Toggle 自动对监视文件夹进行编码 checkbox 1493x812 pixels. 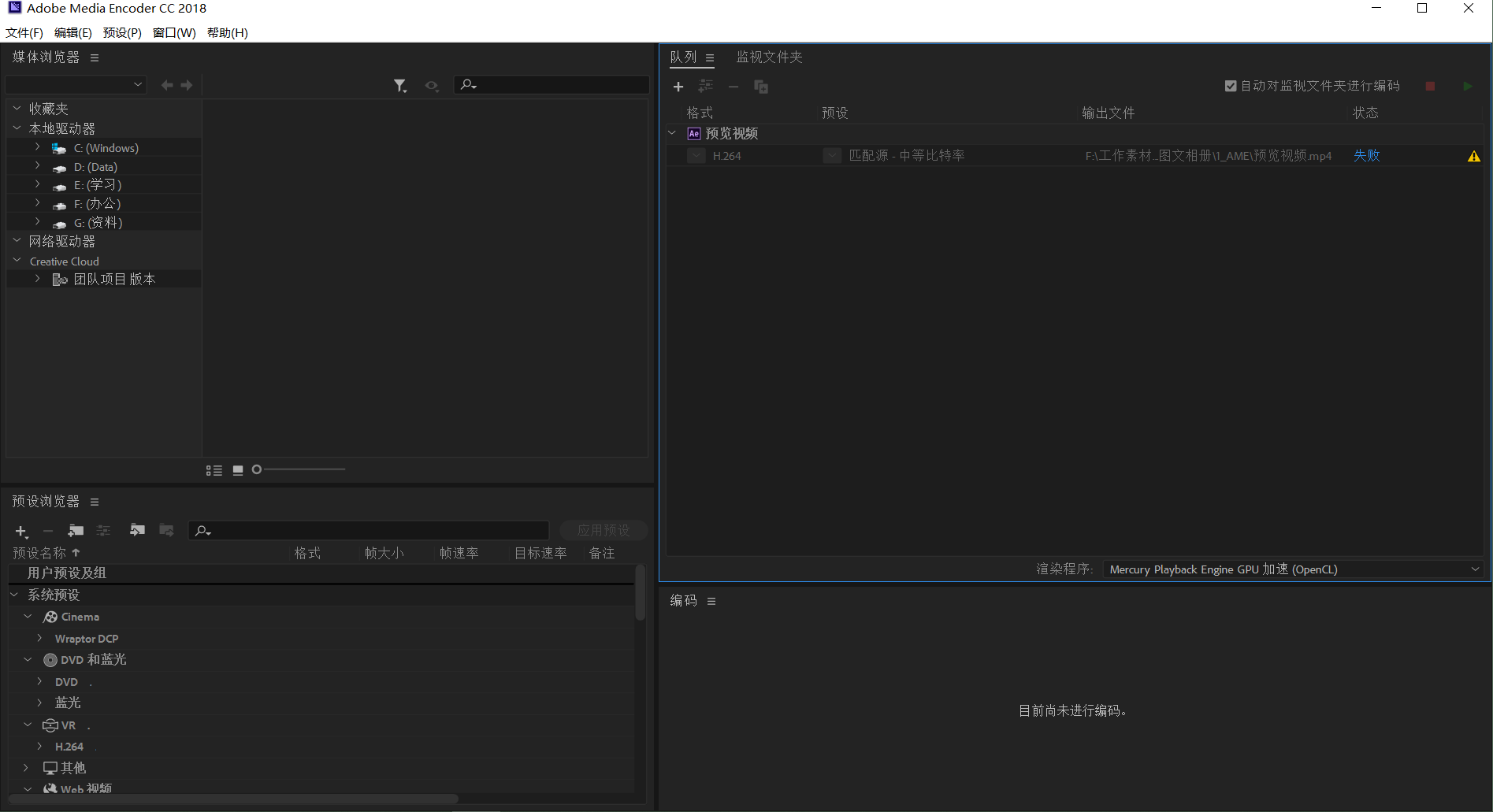(1231, 86)
